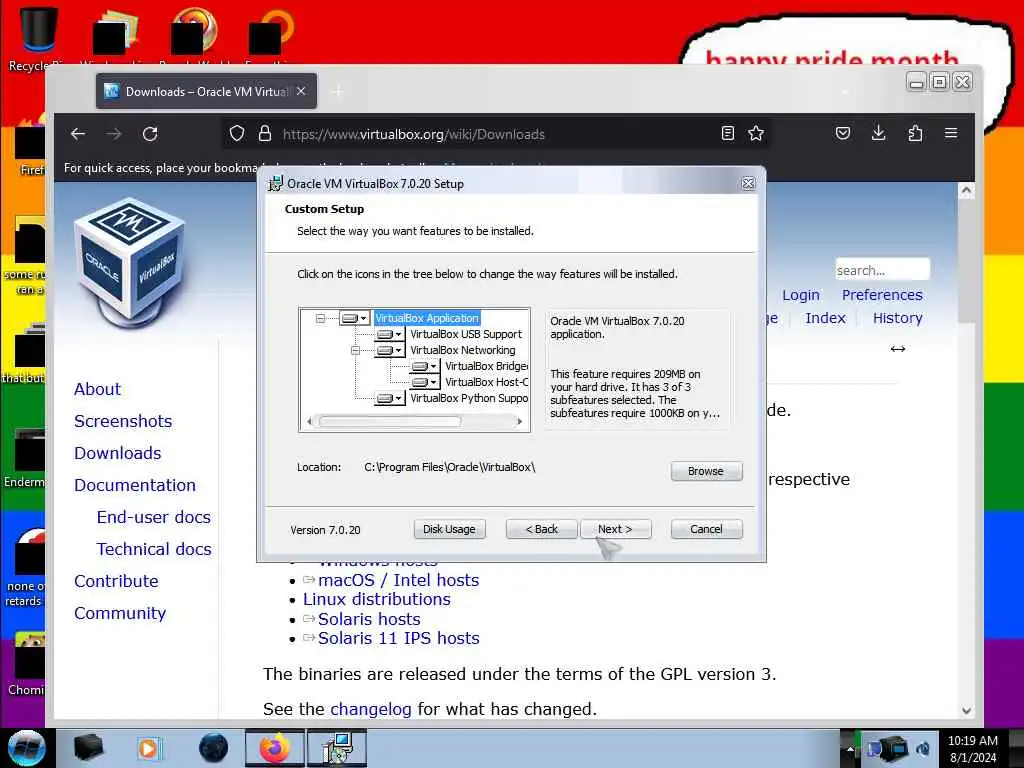Click the Windows Start button

[x=26, y=748]
